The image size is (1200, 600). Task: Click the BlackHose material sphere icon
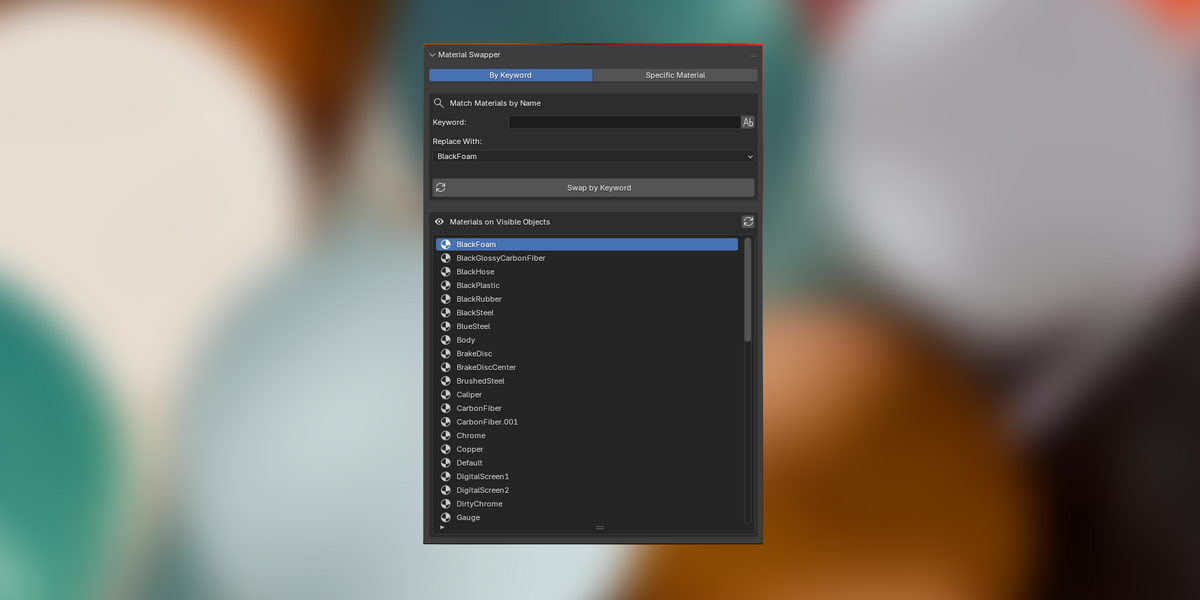pyautogui.click(x=446, y=272)
